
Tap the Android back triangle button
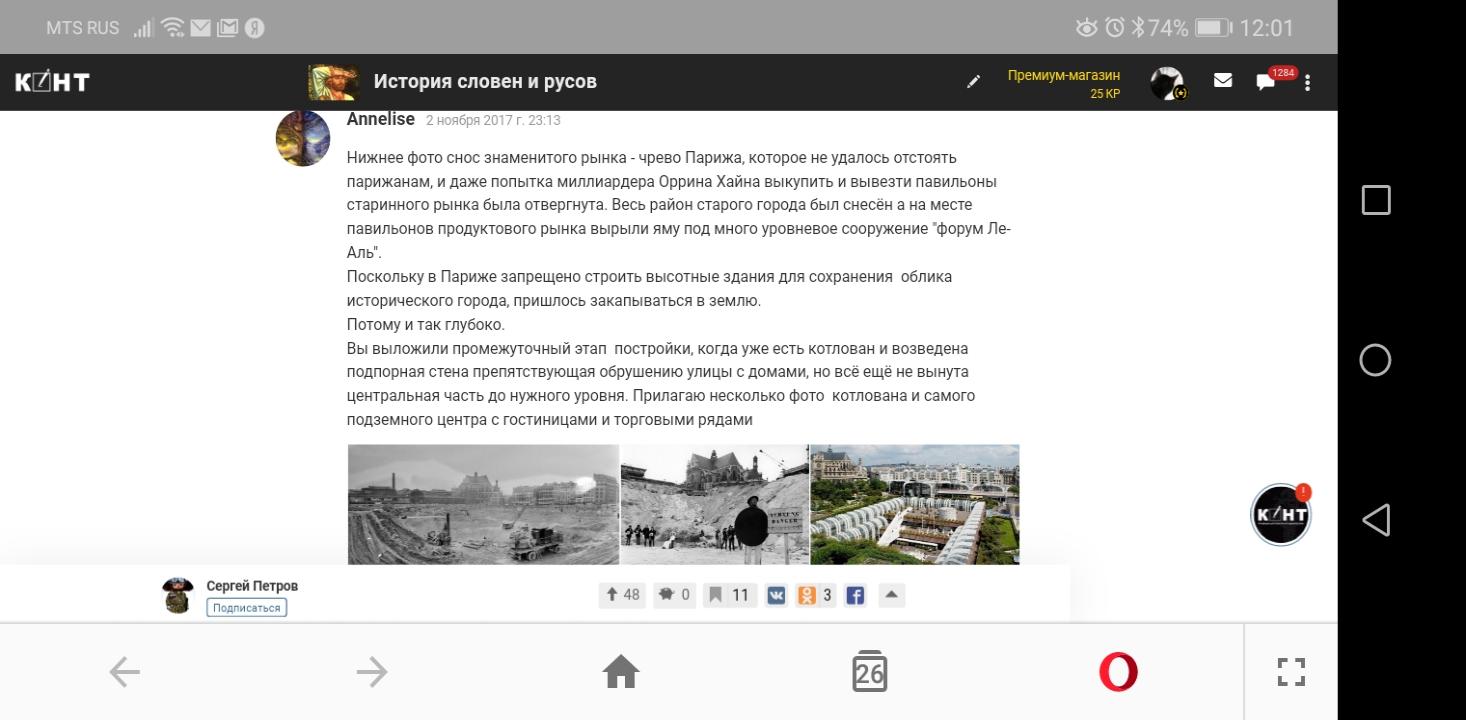[1376, 520]
